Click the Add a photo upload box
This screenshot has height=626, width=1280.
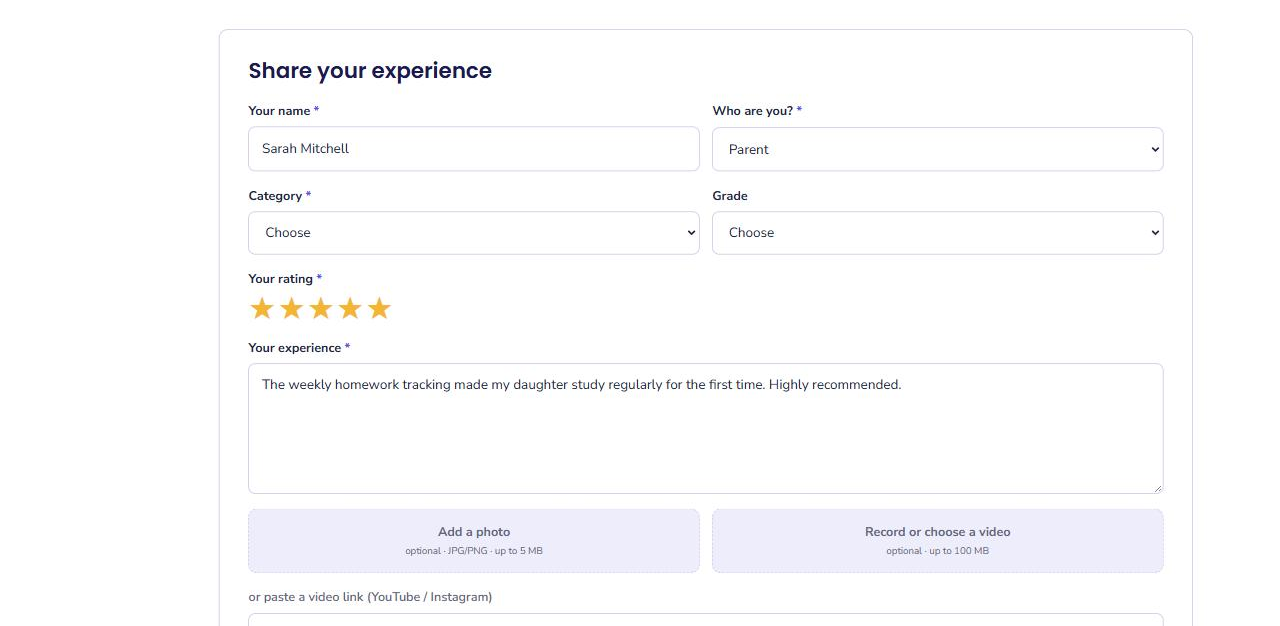tap(474, 541)
